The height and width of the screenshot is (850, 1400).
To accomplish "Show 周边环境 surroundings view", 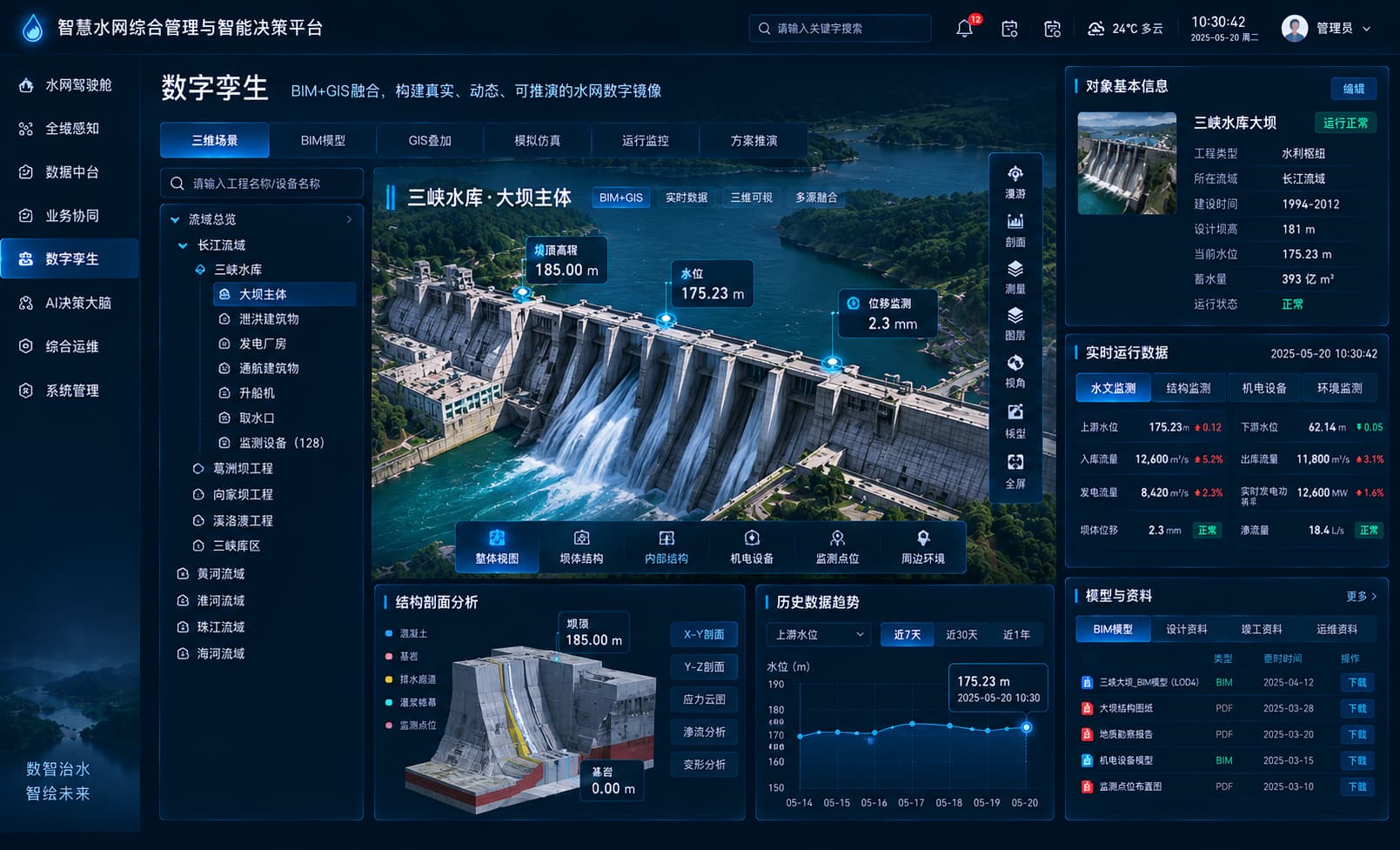I will 922,547.
